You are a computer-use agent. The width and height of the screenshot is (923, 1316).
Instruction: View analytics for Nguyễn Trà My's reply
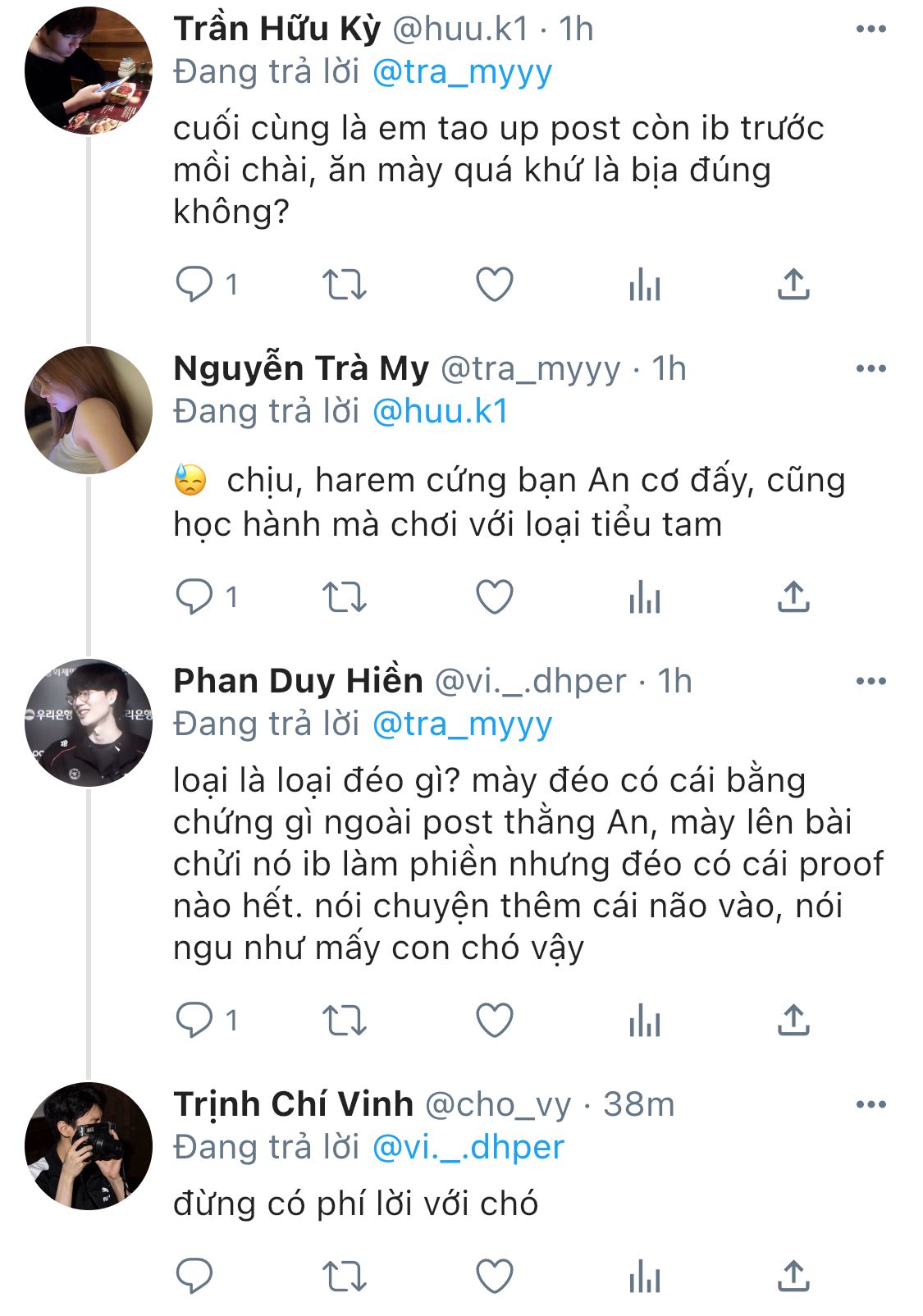tap(645, 596)
